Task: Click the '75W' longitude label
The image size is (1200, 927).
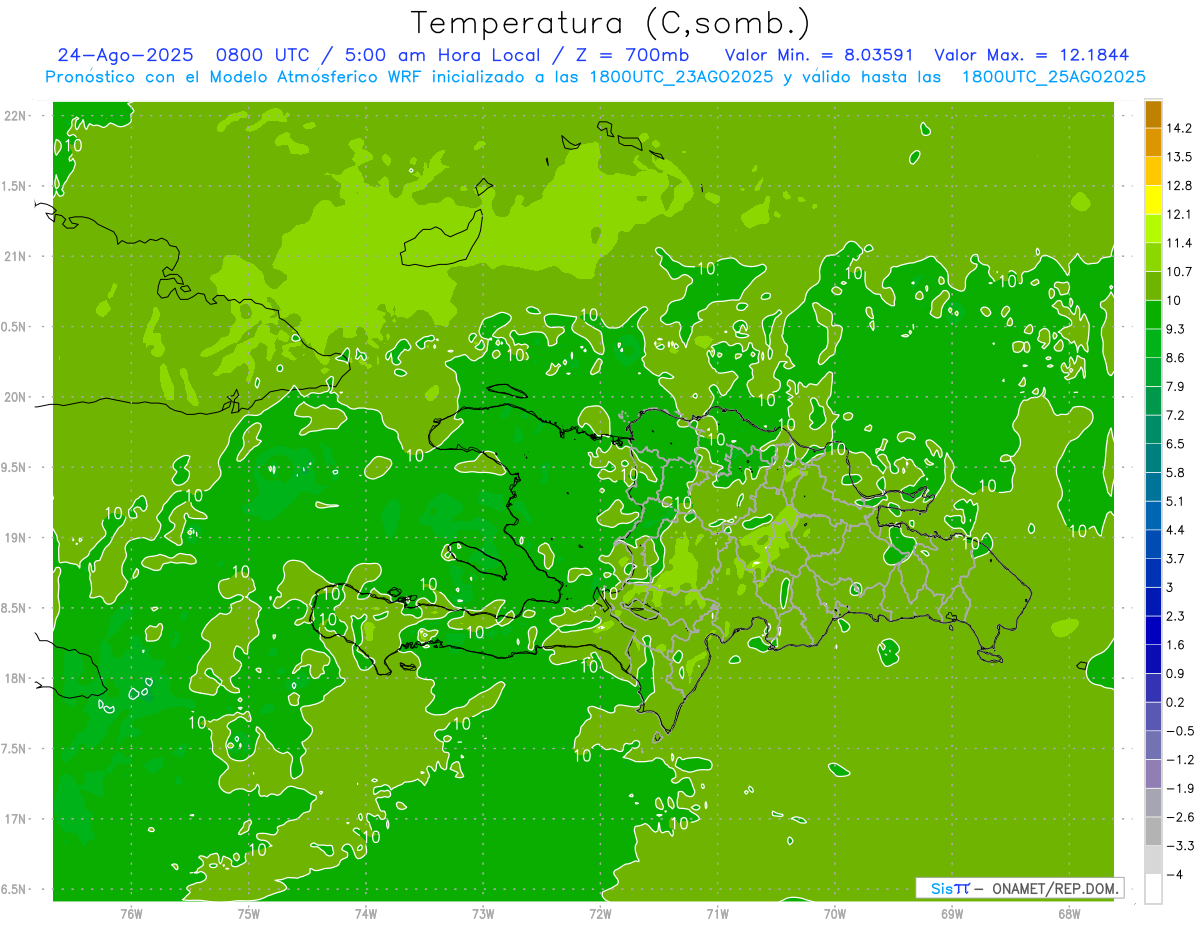Action: pos(248,913)
